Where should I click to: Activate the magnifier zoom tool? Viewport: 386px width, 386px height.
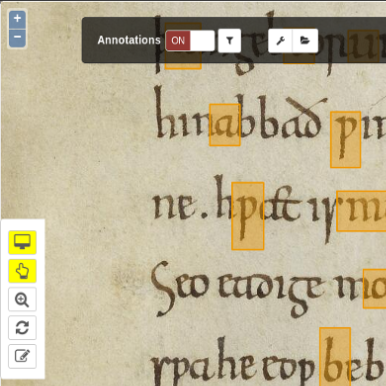(x=22, y=299)
